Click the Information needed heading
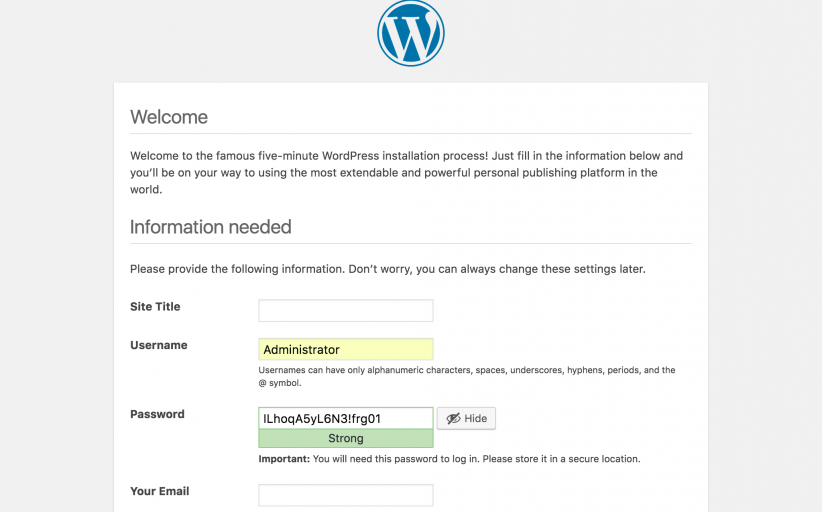Viewport: 822px width, 512px height. 210,227
